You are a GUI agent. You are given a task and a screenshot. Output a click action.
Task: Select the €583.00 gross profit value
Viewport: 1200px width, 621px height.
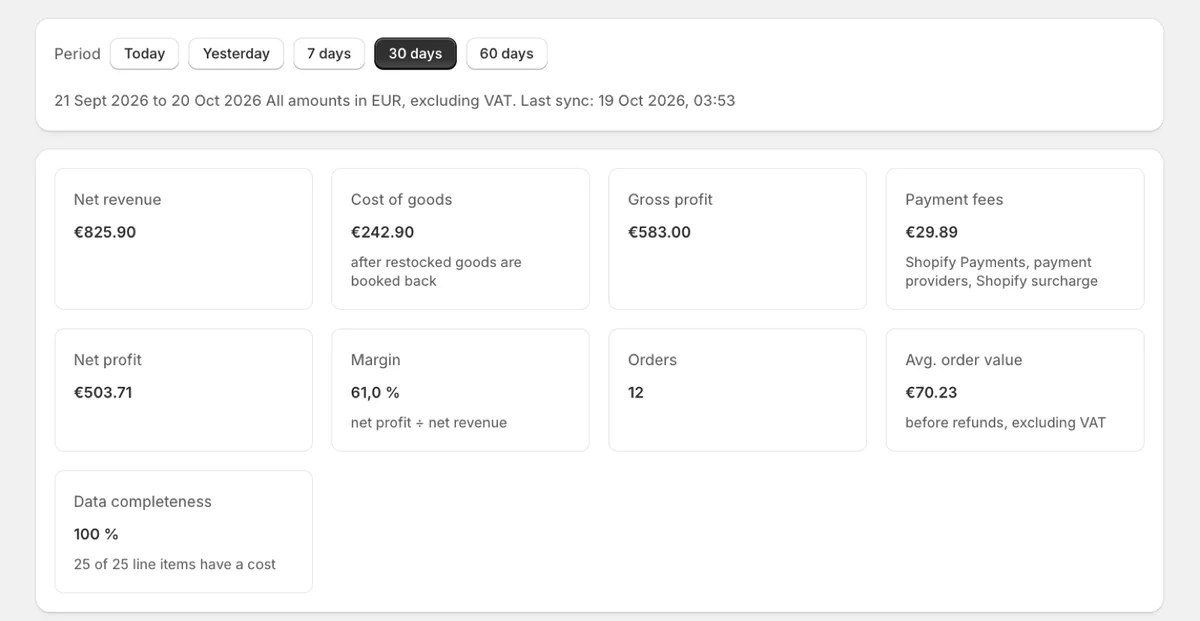[659, 232]
